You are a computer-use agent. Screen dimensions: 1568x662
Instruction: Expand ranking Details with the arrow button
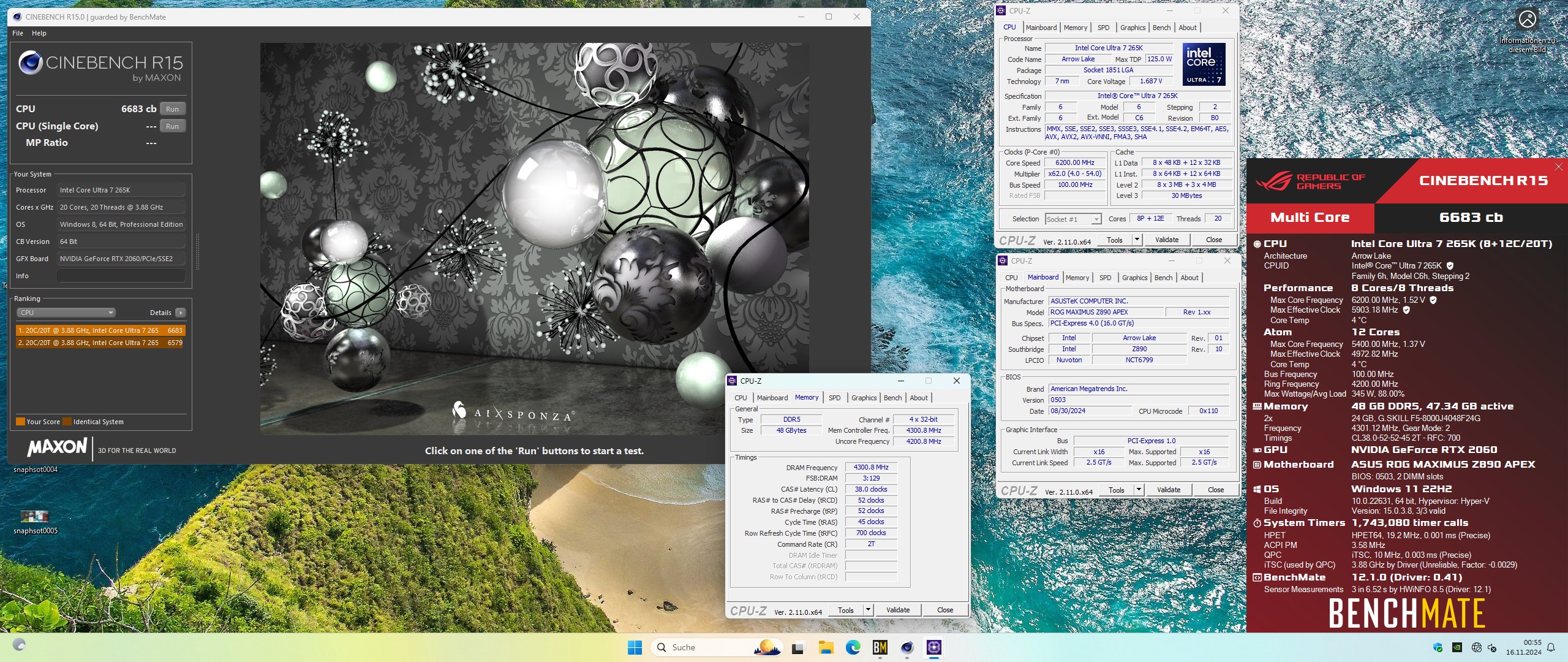(x=181, y=313)
